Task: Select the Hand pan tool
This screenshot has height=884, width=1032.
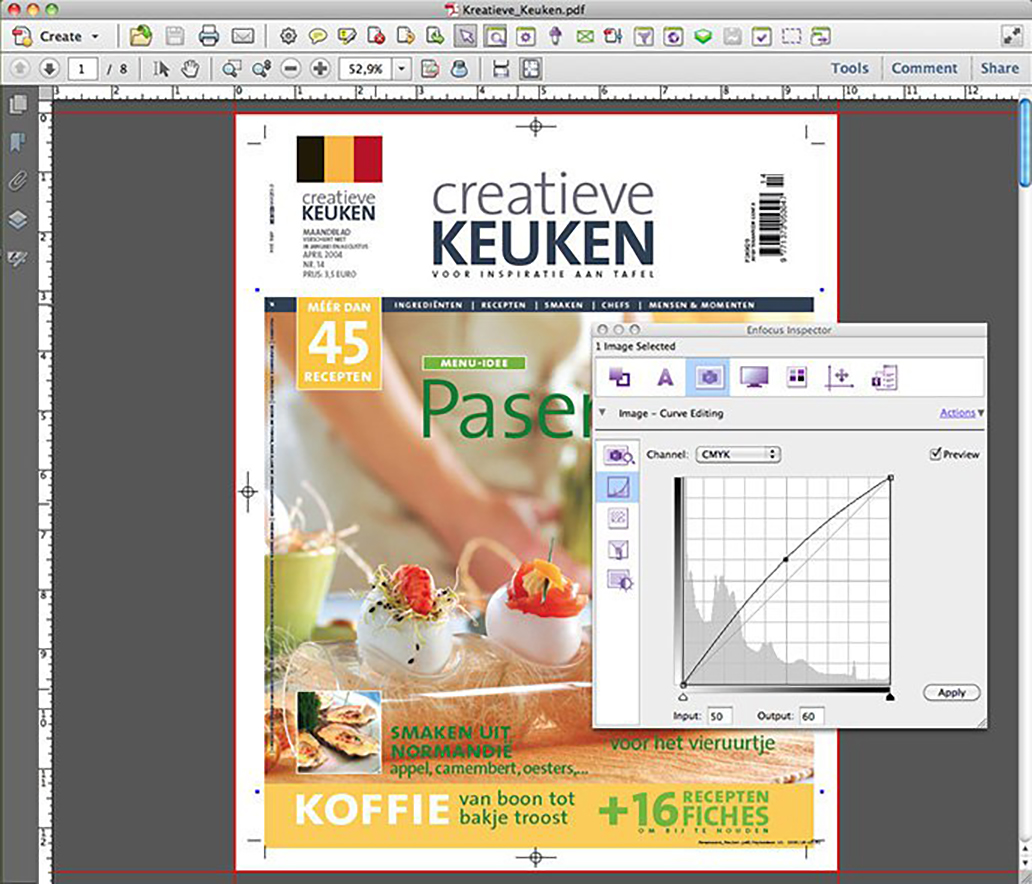Action: click(x=190, y=68)
